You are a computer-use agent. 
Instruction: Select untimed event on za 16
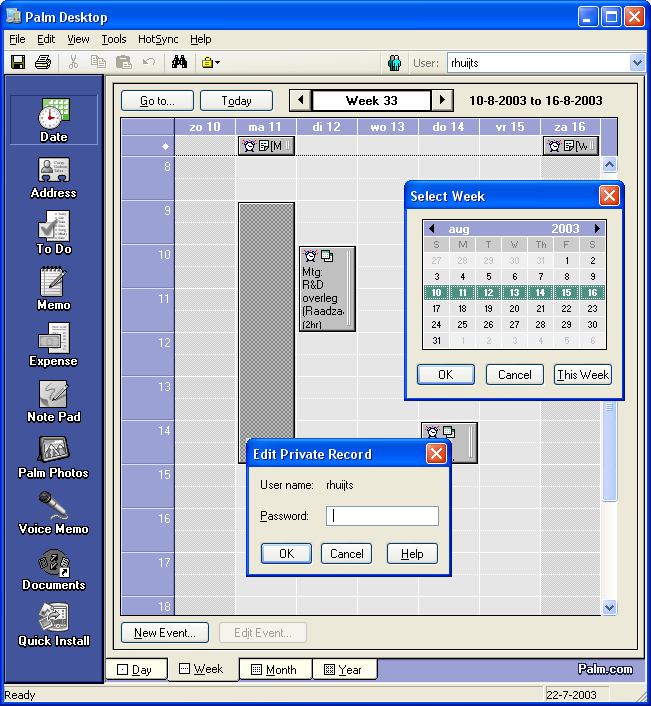(x=570, y=146)
